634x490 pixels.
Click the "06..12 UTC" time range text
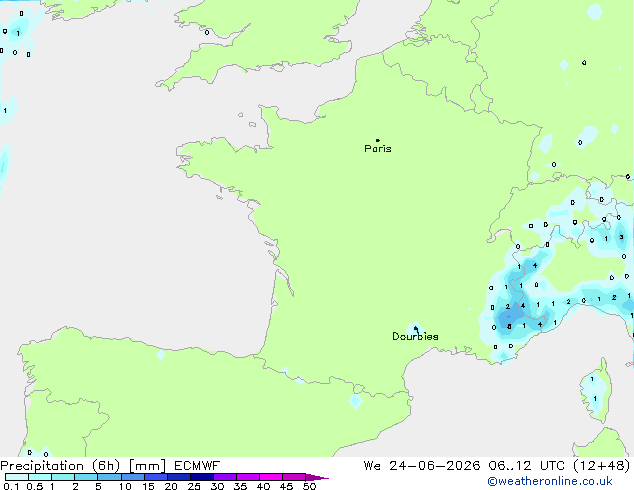526,466
